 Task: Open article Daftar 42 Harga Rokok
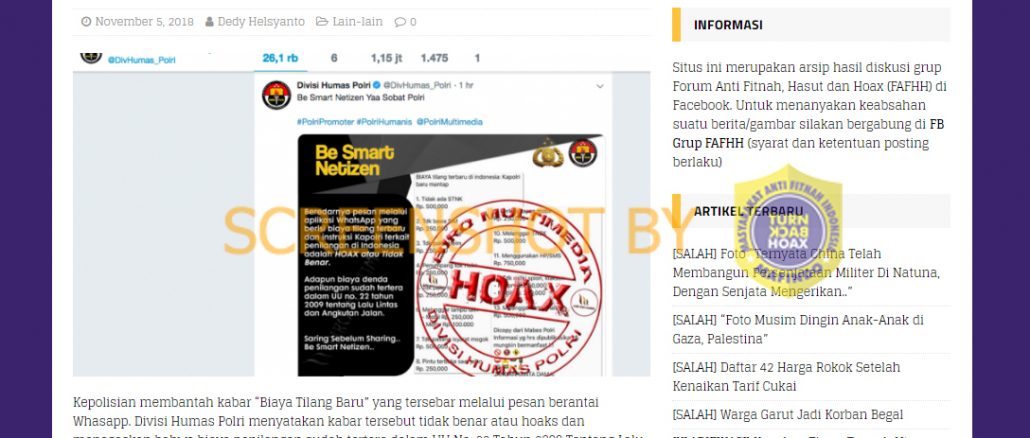[x=786, y=377]
